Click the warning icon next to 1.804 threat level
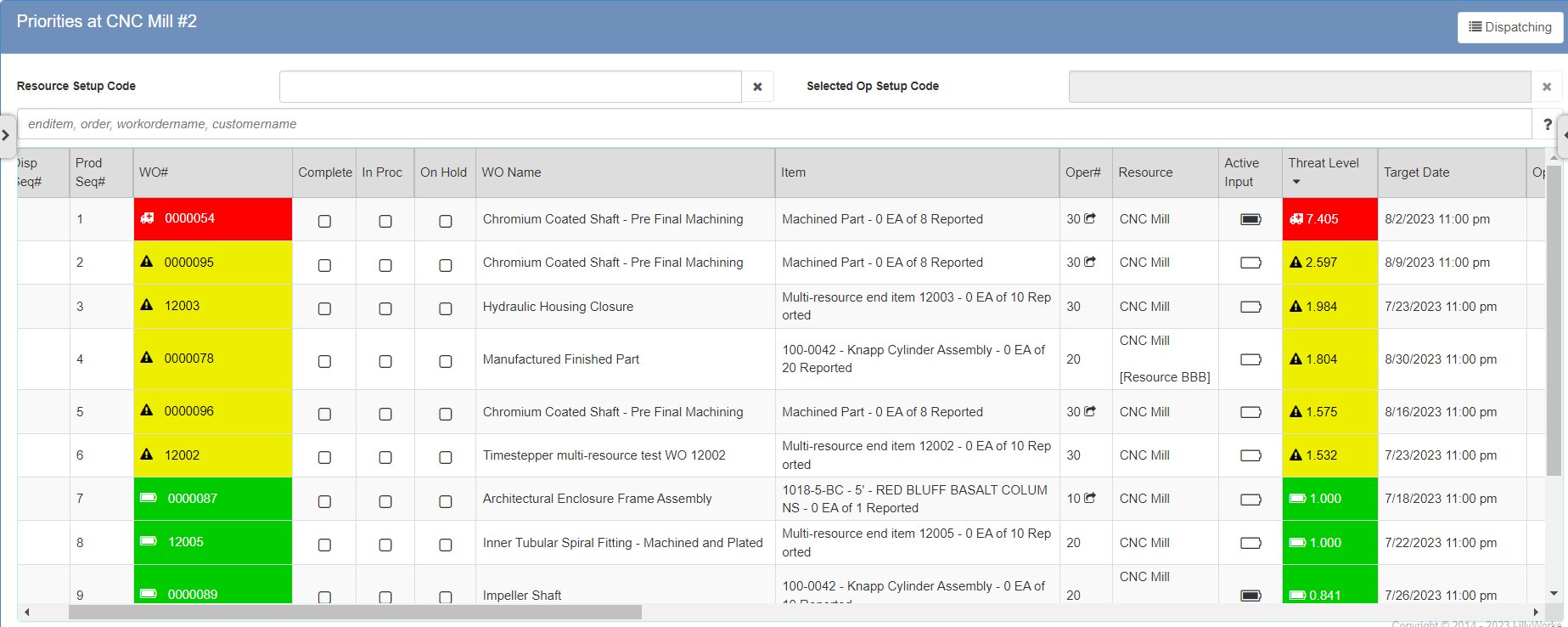 pyautogui.click(x=1295, y=359)
